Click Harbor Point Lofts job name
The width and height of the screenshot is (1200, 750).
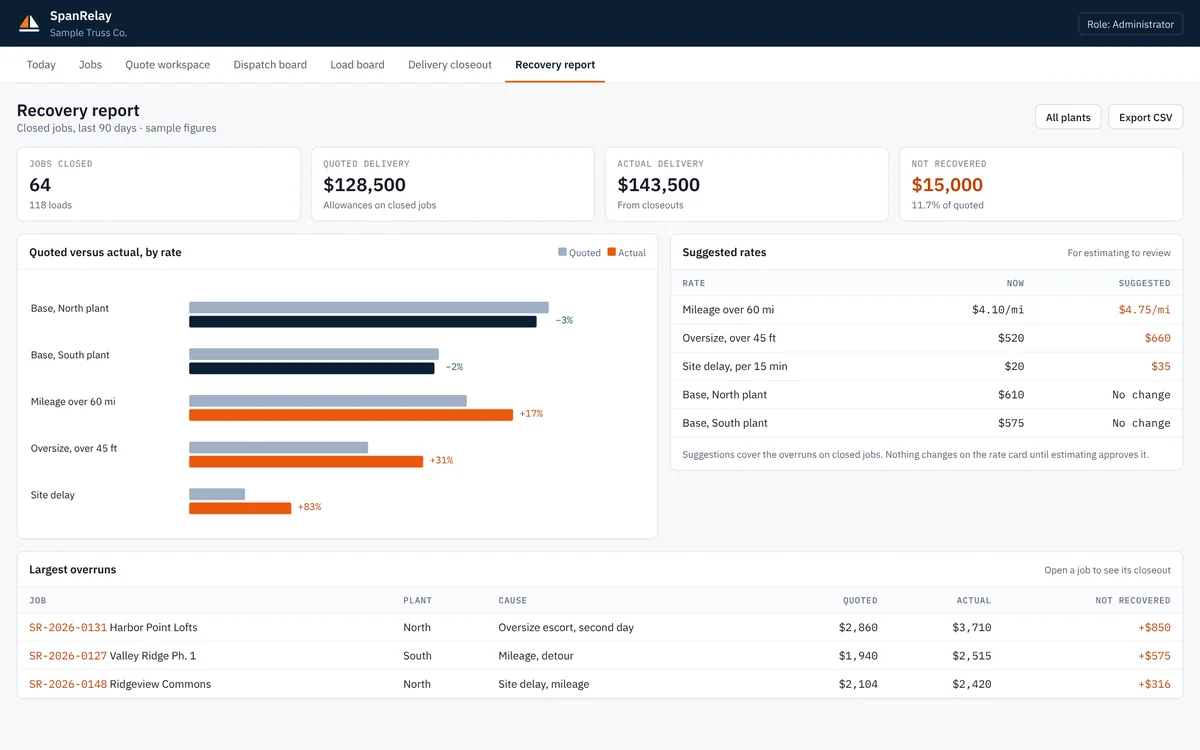pos(153,628)
